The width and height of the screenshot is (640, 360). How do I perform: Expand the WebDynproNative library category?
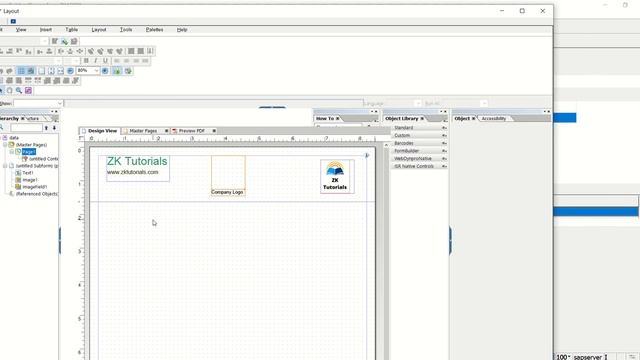(419, 158)
